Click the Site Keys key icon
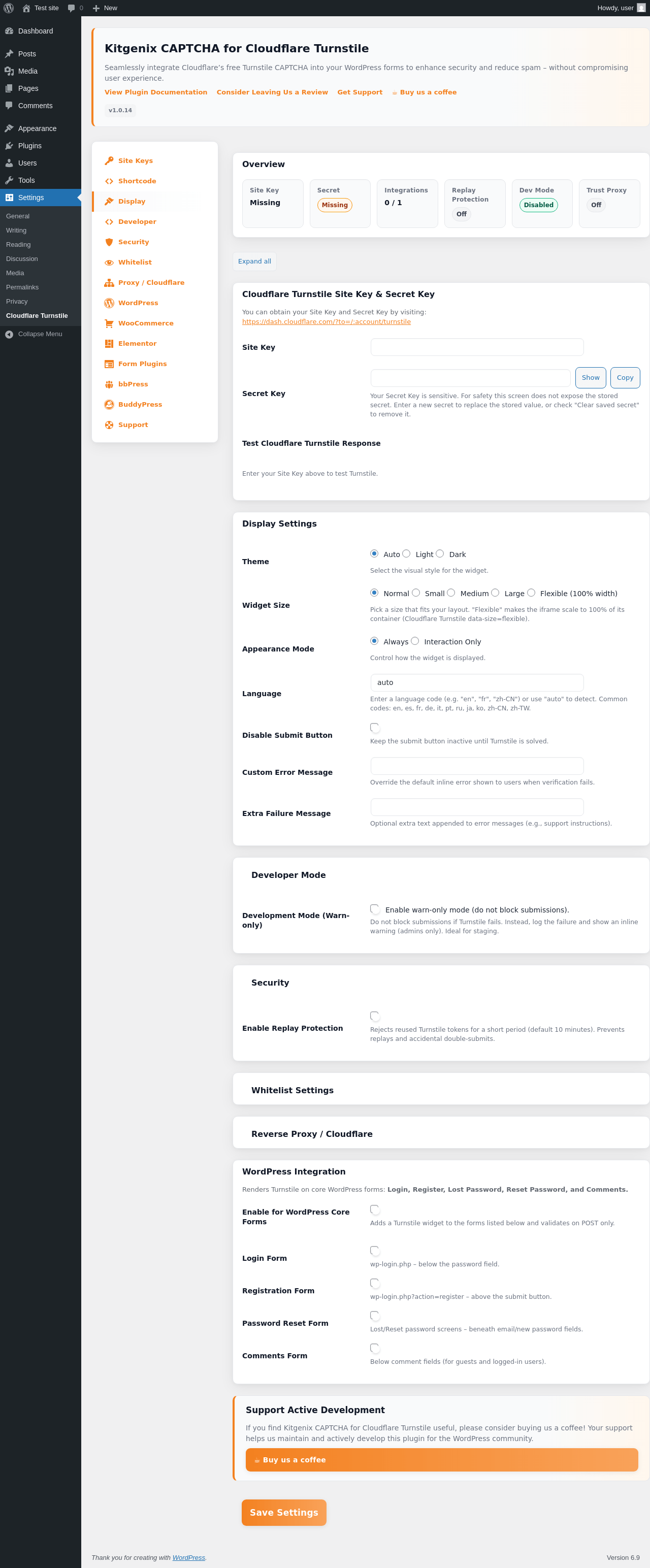Image resolution: width=650 pixels, height=1568 pixels. 109,160
